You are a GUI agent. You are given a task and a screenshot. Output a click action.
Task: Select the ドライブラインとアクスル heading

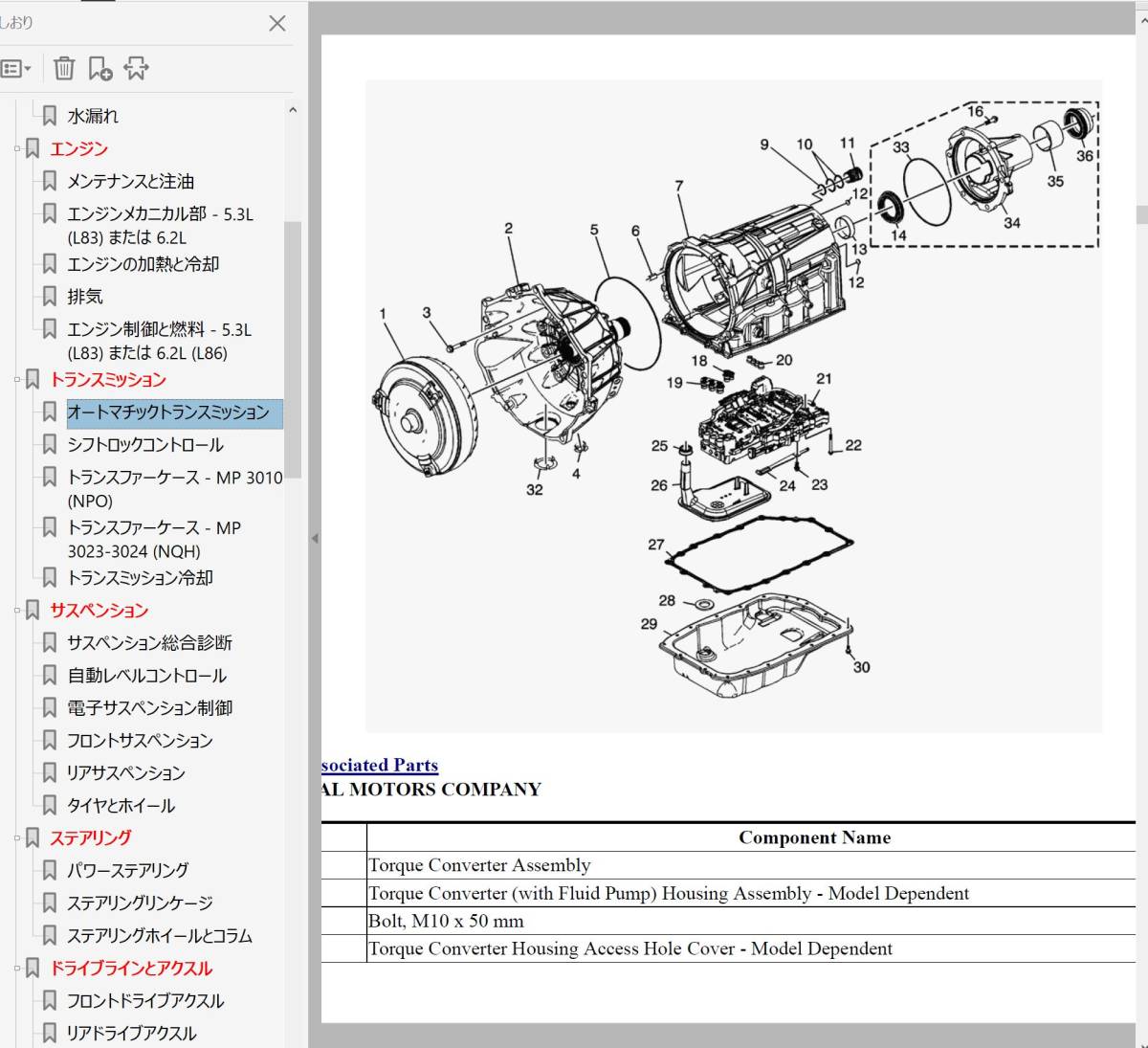tap(131, 969)
